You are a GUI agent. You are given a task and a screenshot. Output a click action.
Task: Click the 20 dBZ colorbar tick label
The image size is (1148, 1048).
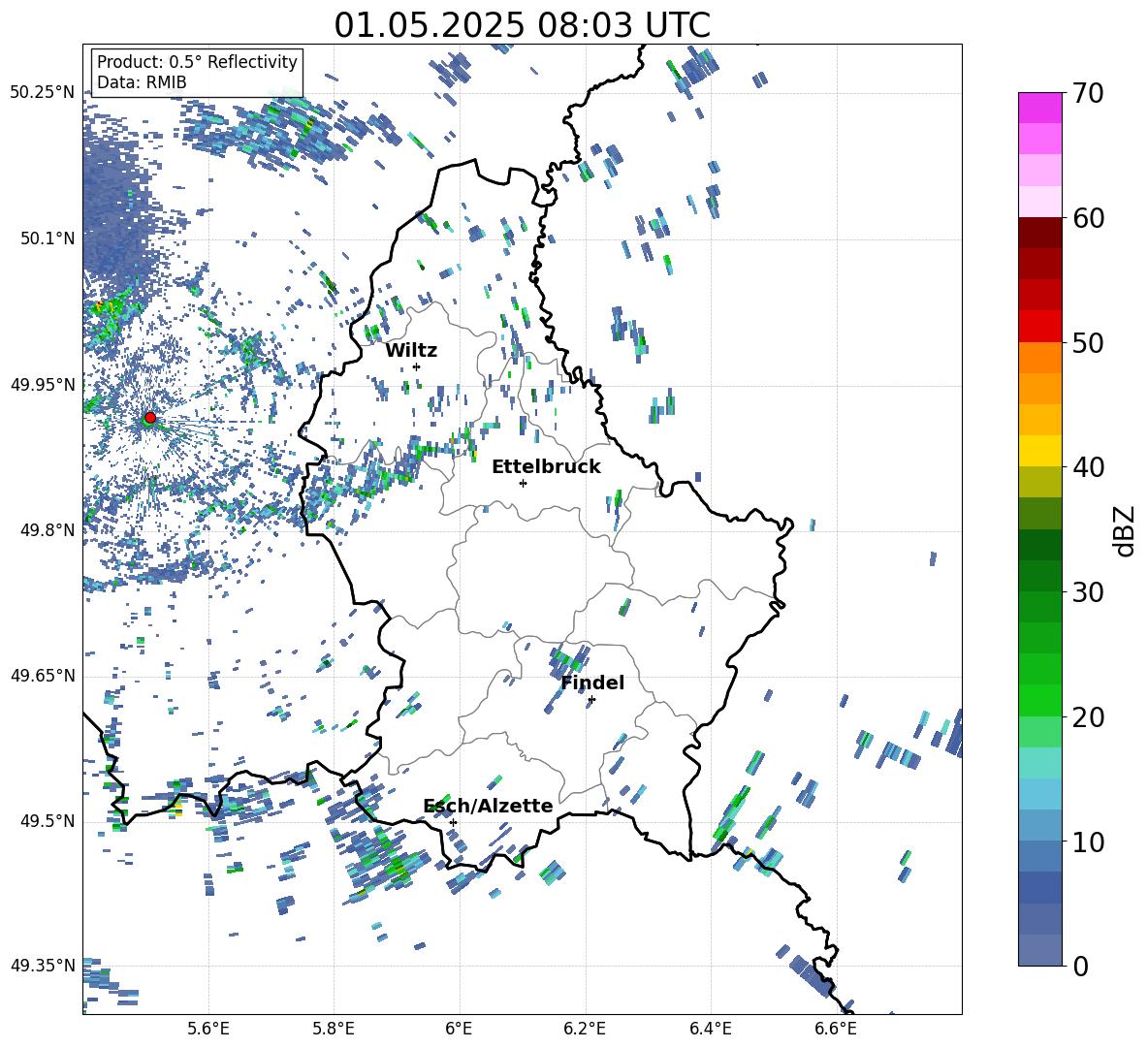(x=1088, y=717)
